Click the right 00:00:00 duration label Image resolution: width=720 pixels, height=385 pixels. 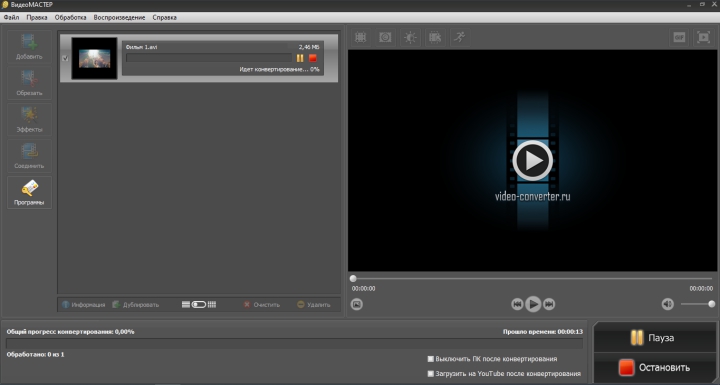701,289
